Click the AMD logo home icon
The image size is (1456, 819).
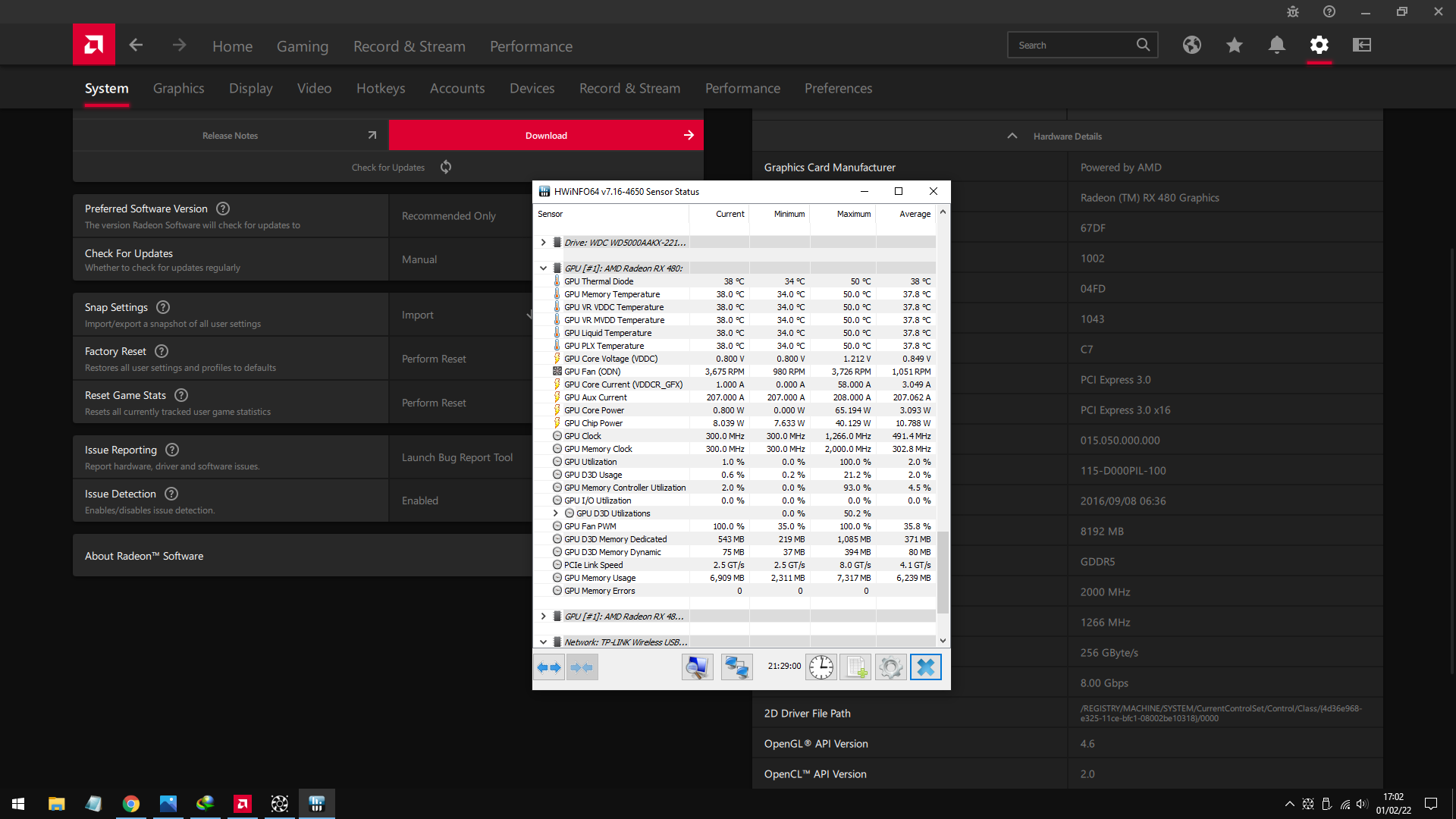[94, 45]
